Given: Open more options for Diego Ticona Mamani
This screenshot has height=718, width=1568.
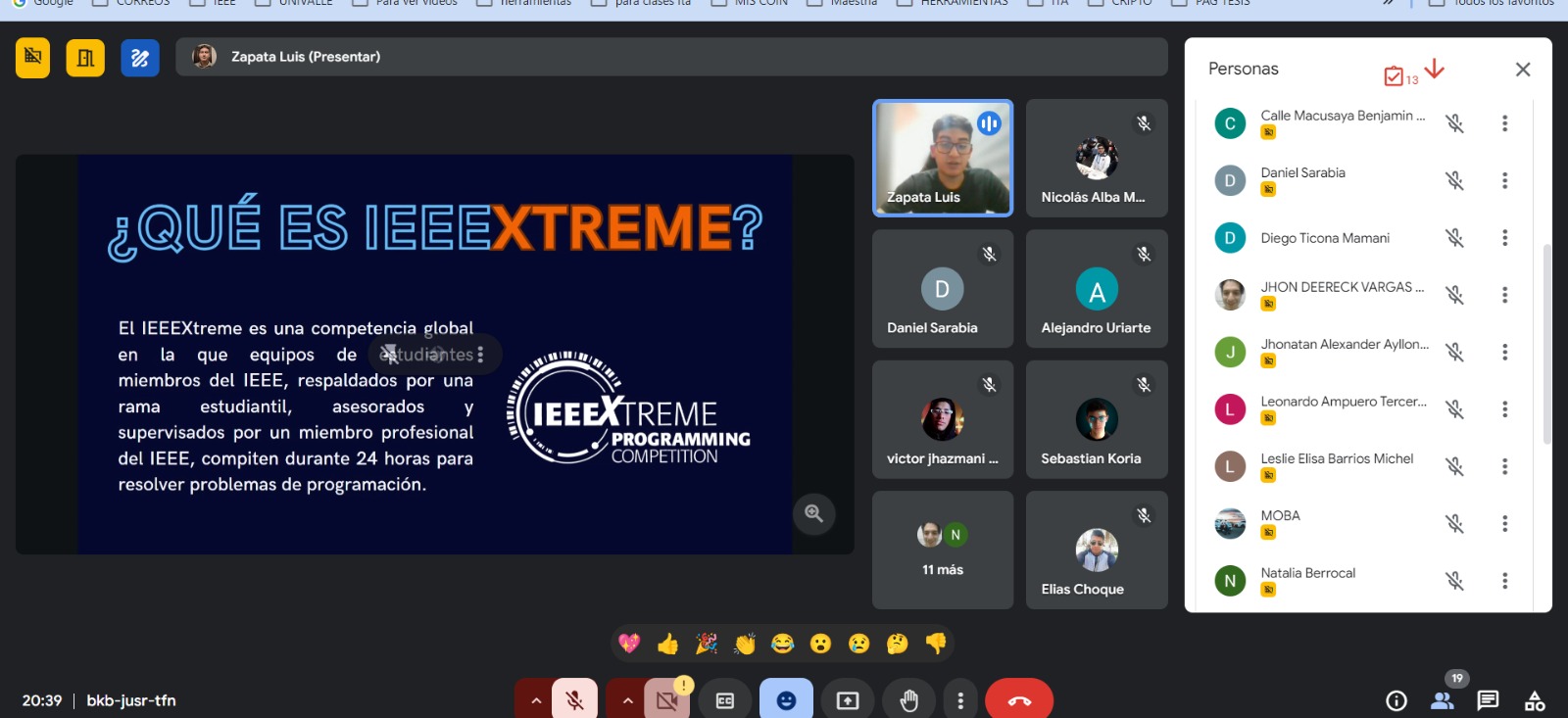Looking at the screenshot, I should point(1504,238).
